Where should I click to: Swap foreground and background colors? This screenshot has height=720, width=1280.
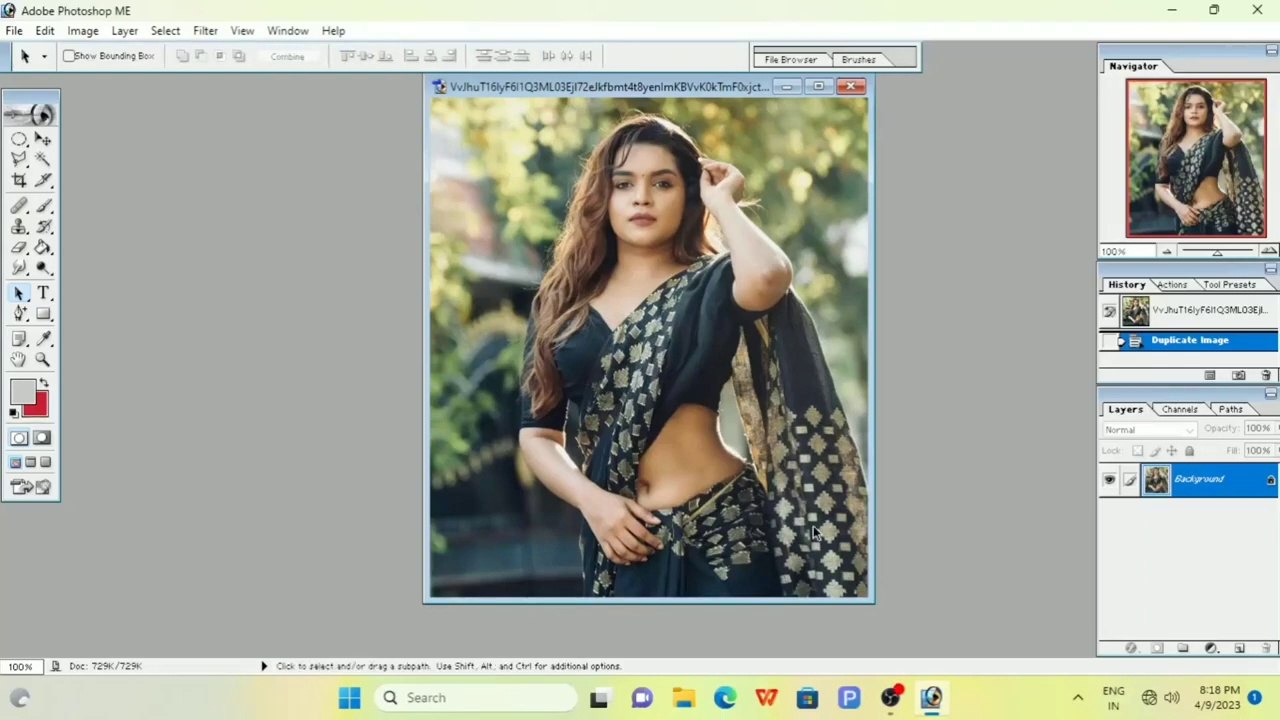click(x=43, y=385)
